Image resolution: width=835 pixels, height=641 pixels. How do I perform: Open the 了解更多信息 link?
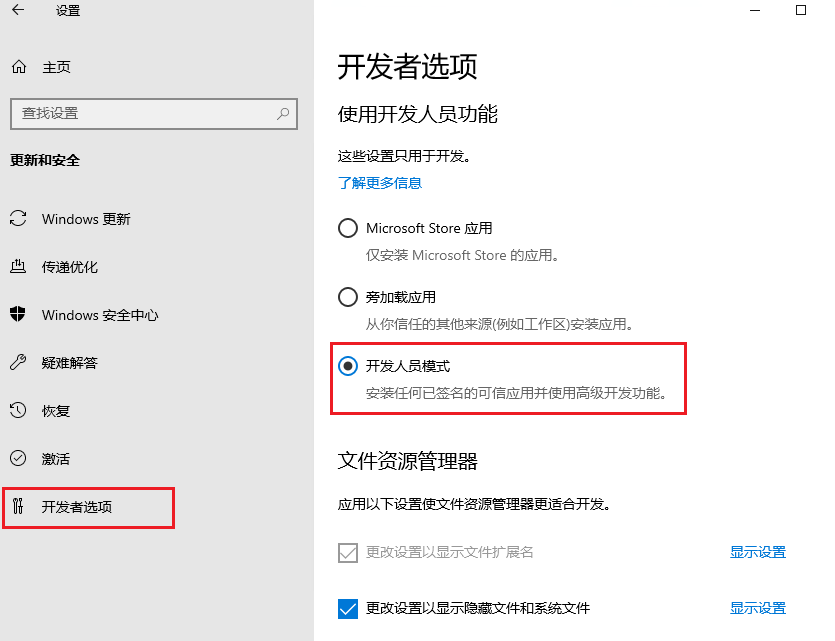pyautogui.click(x=380, y=183)
